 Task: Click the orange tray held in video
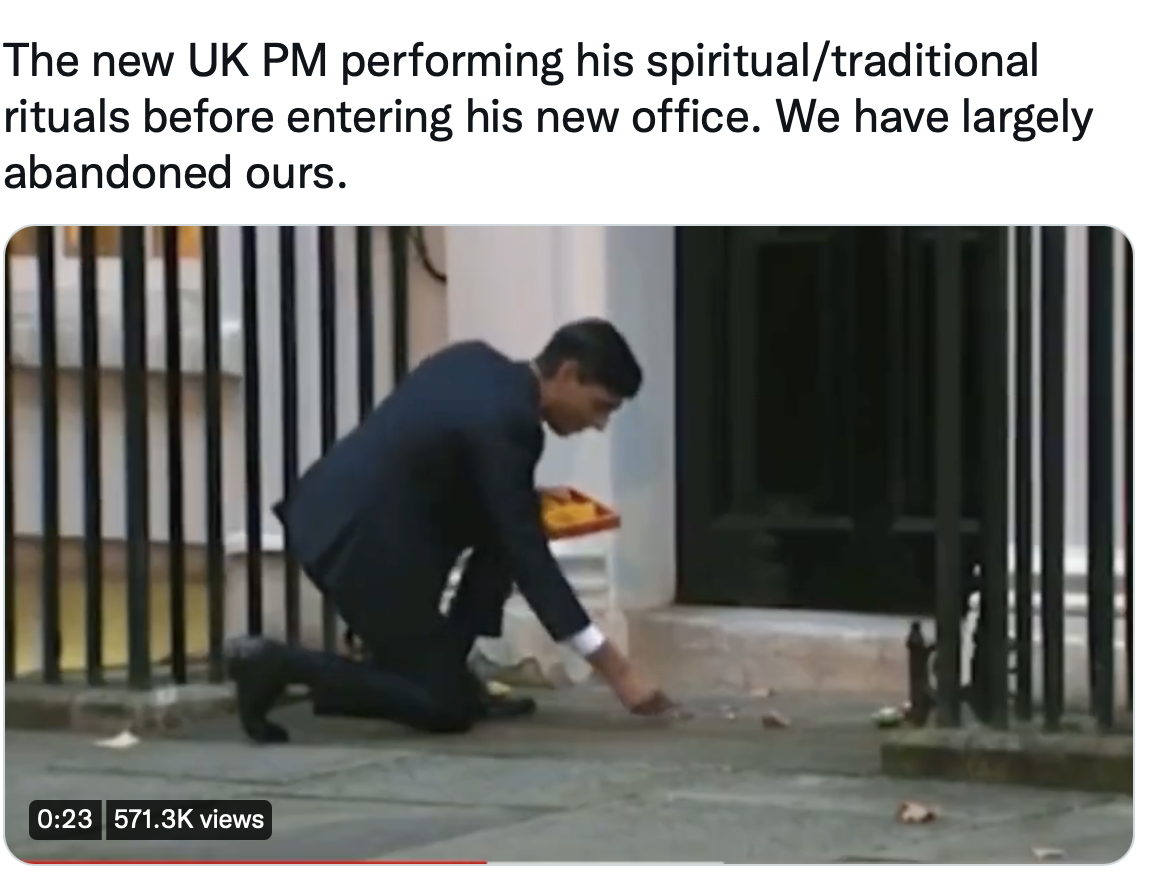tap(580, 511)
